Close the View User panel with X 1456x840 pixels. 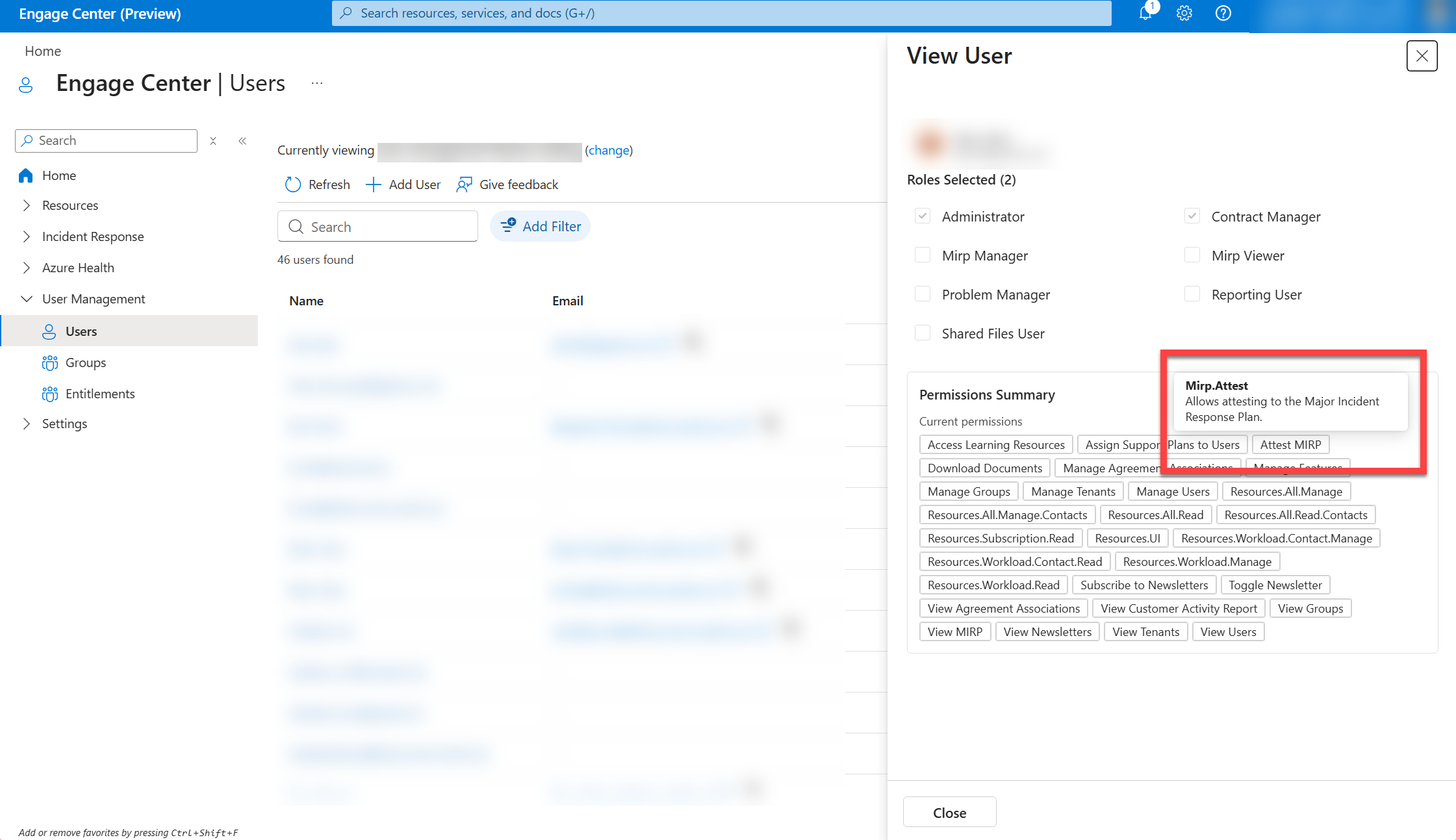pyautogui.click(x=1422, y=56)
